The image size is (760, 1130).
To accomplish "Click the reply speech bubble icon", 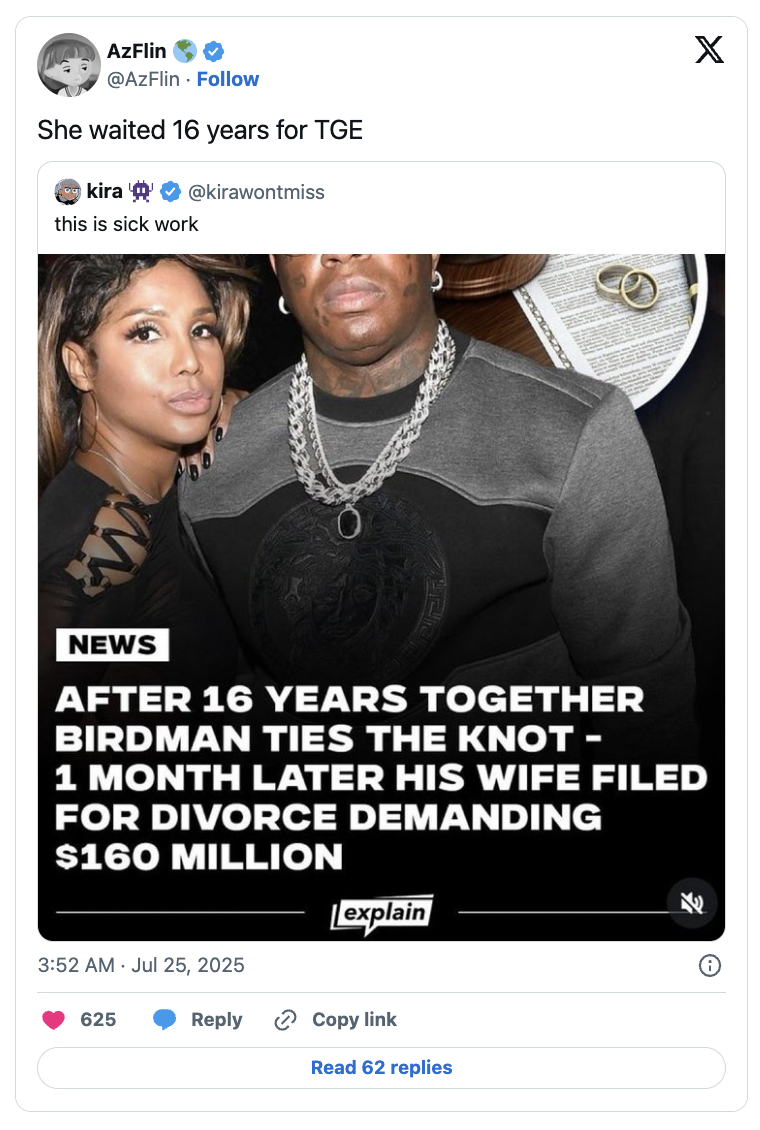I will (164, 1020).
